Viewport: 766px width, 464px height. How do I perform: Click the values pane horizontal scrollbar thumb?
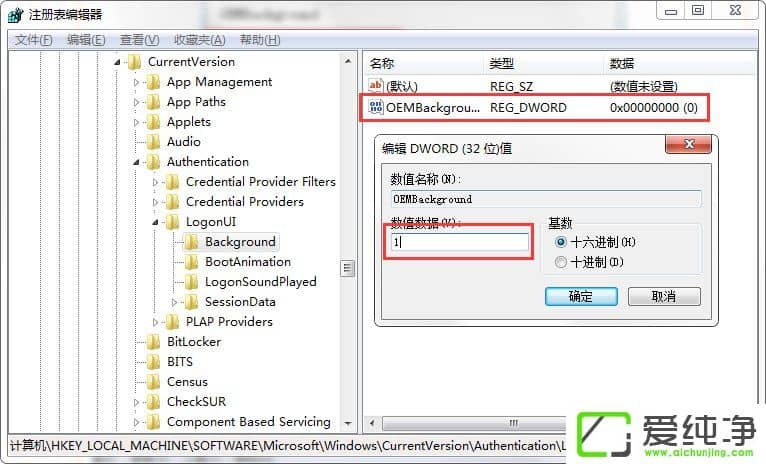(474, 423)
